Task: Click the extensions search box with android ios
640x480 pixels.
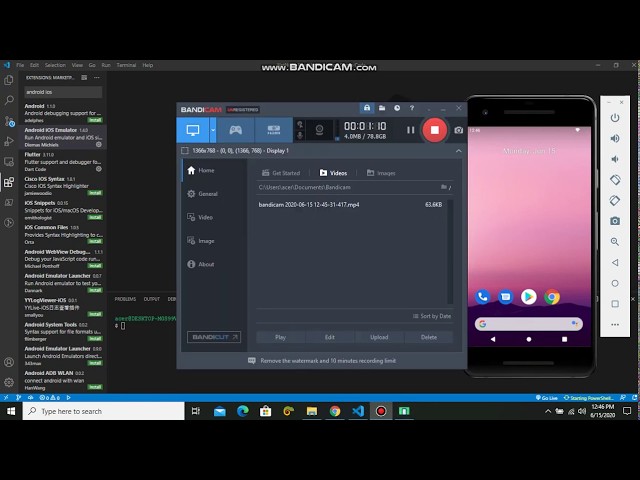Action: click(x=63, y=92)
